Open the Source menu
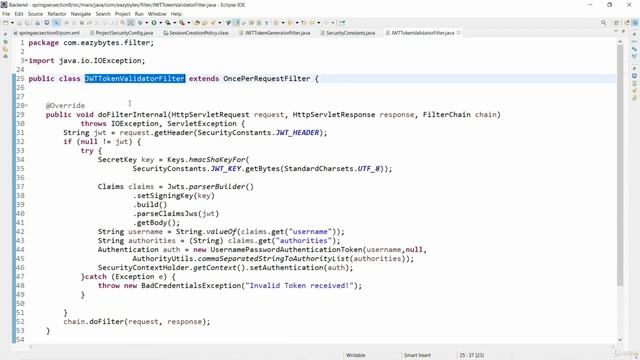The height and width of the screenshot is (360, 640). pos(35,14)
